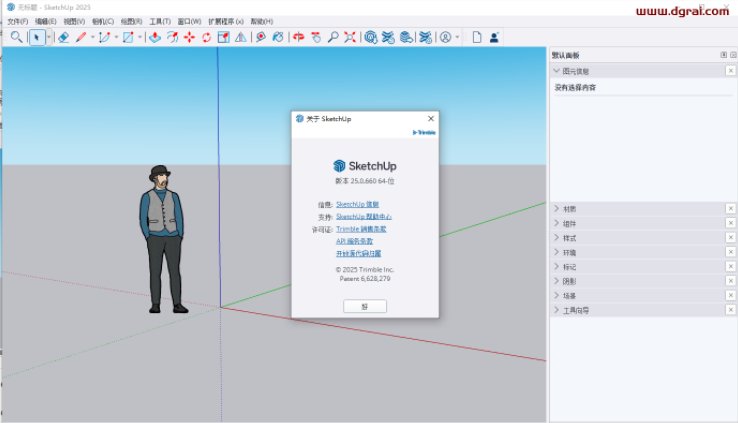Select the Rectangle shape tool
738x423 pixels.
coord(128,37)
